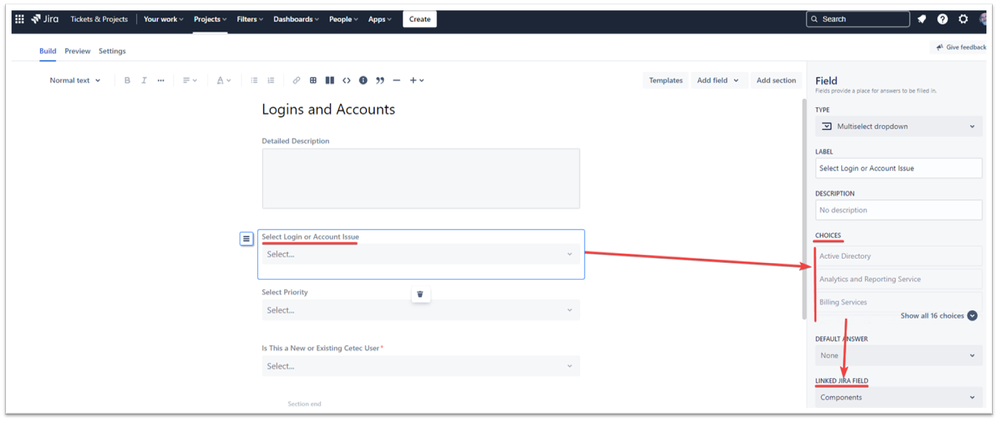
Task: Open text alignment options
Action: coord(190,80)
